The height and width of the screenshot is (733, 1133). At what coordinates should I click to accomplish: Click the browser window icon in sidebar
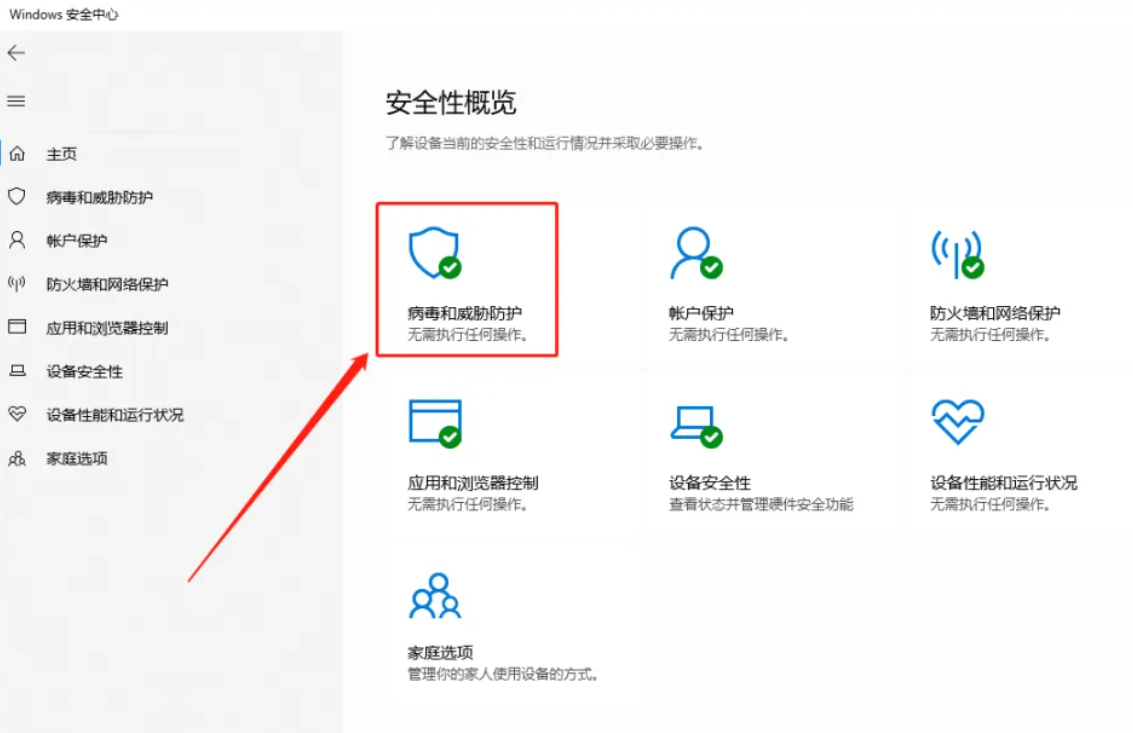(x=17, y=327)
